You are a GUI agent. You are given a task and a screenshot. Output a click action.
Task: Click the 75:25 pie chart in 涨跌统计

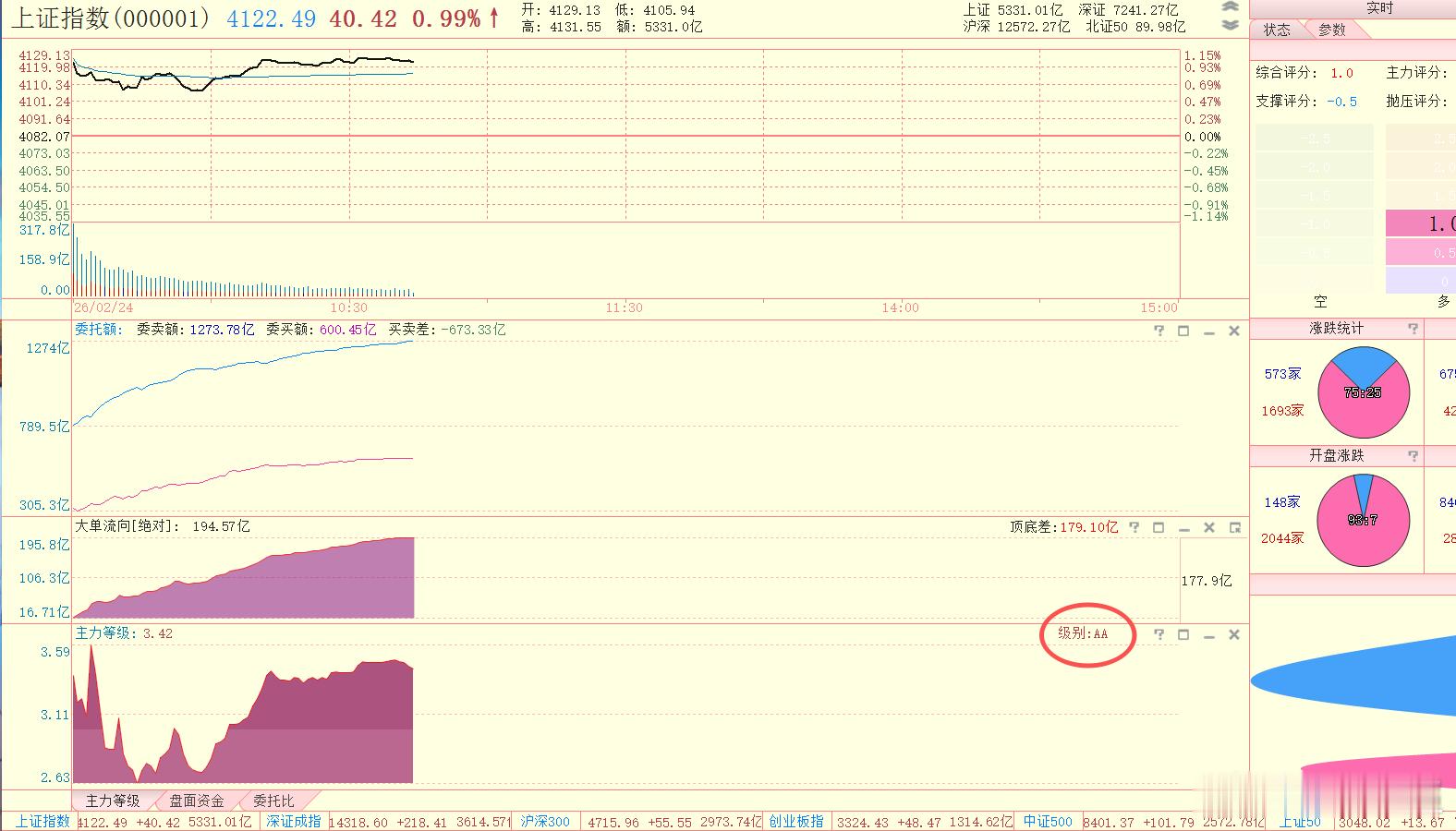click(1364, 392)
